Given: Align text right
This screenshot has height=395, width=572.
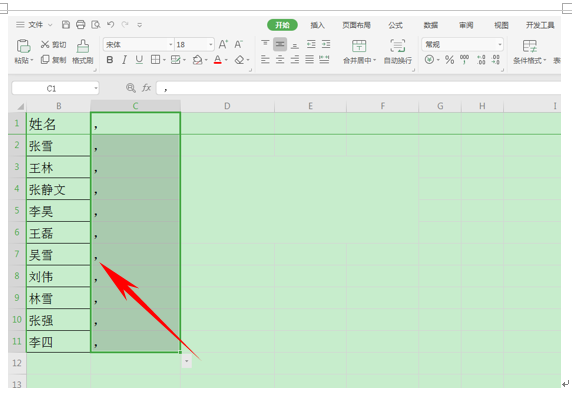Looking at the screenshot, I should 295,59.
